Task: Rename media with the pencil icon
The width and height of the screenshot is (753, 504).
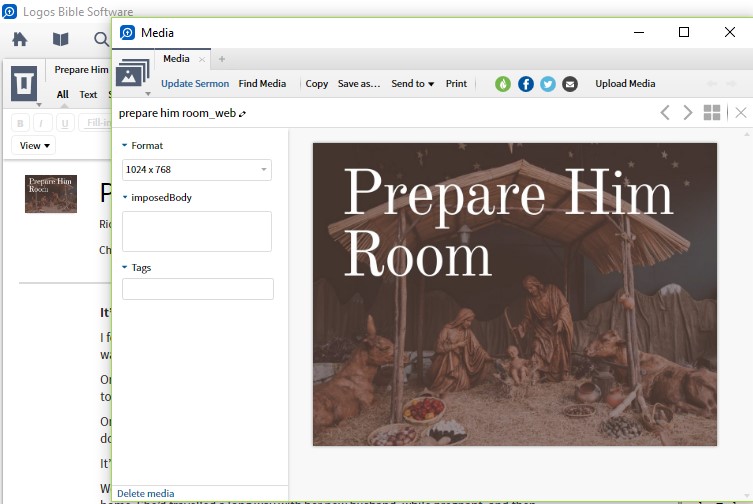Action: tap(243, 114)
